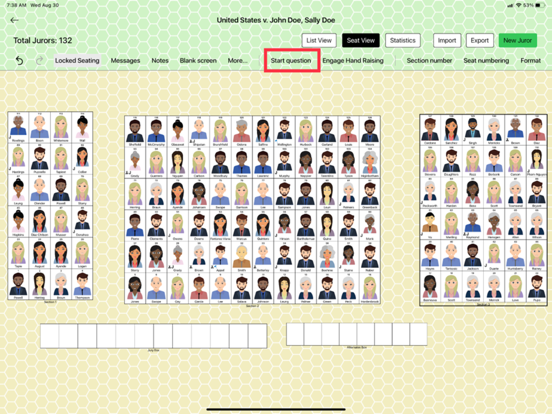Tap the first empty Jury Box seat
Viewport: 552px width, 414px height.
[x=50, y=336]
